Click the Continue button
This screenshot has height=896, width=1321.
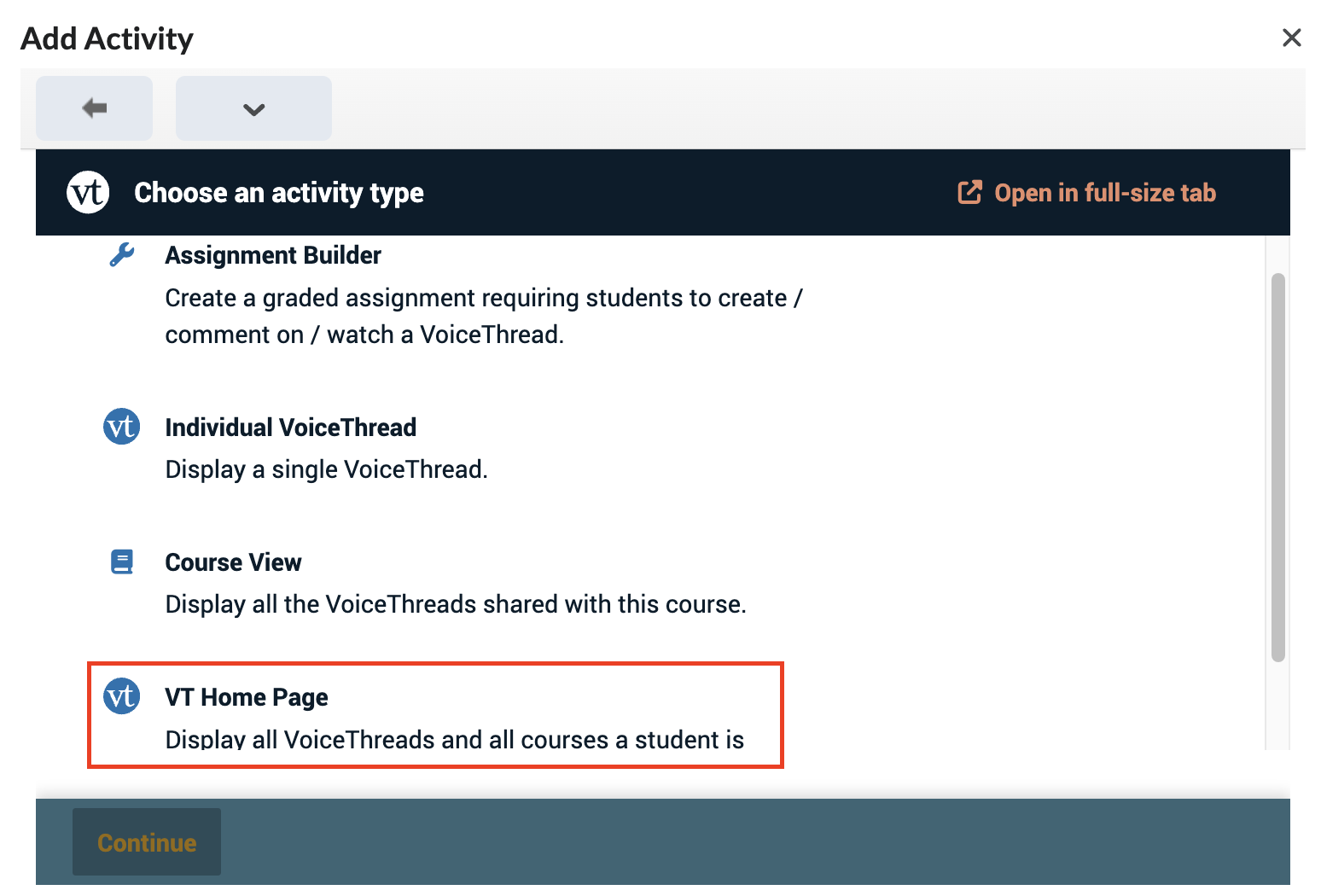point(147,842)
